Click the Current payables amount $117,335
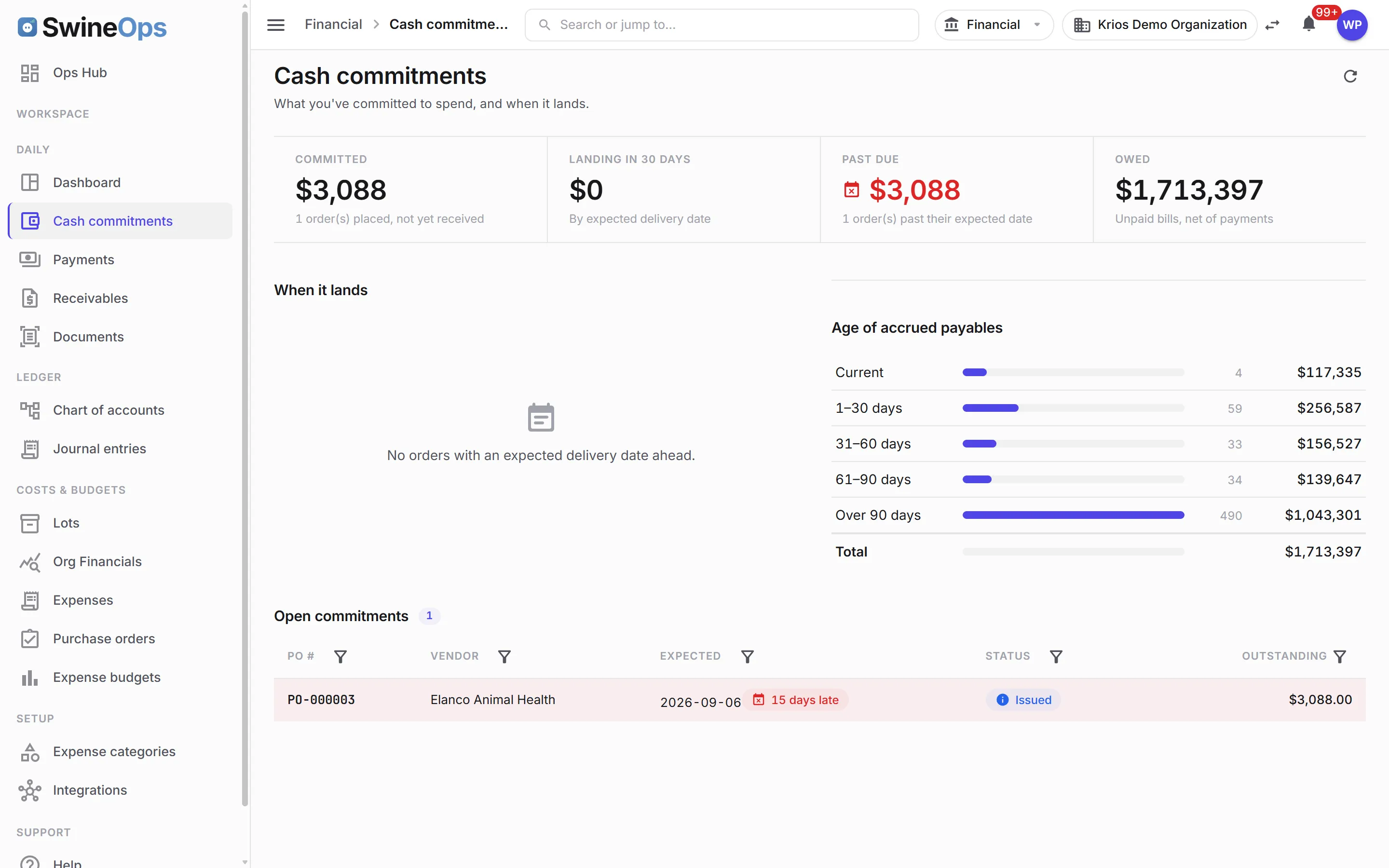Screen dimensions: 1389x868 click(1329, 373)
